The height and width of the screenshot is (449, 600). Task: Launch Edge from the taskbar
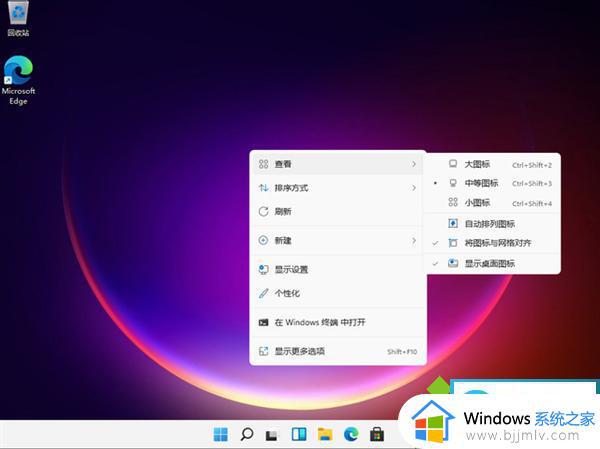click(x=351, y=434)
